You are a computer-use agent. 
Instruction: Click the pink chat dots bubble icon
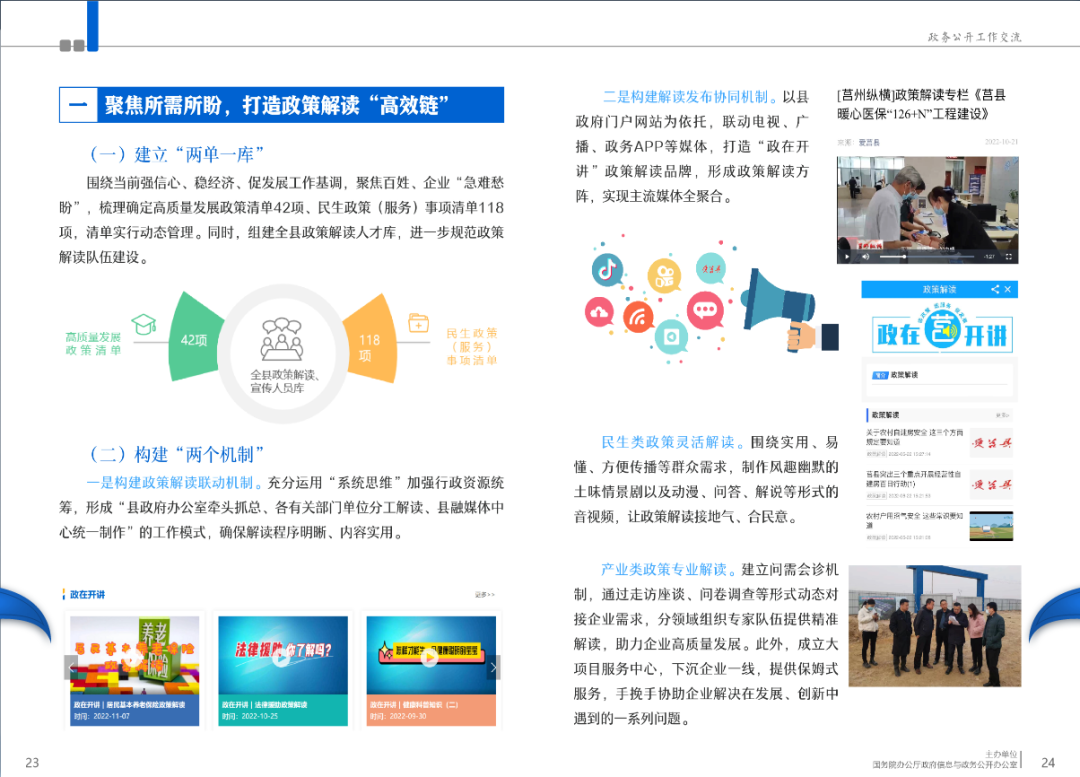(707, 311)
